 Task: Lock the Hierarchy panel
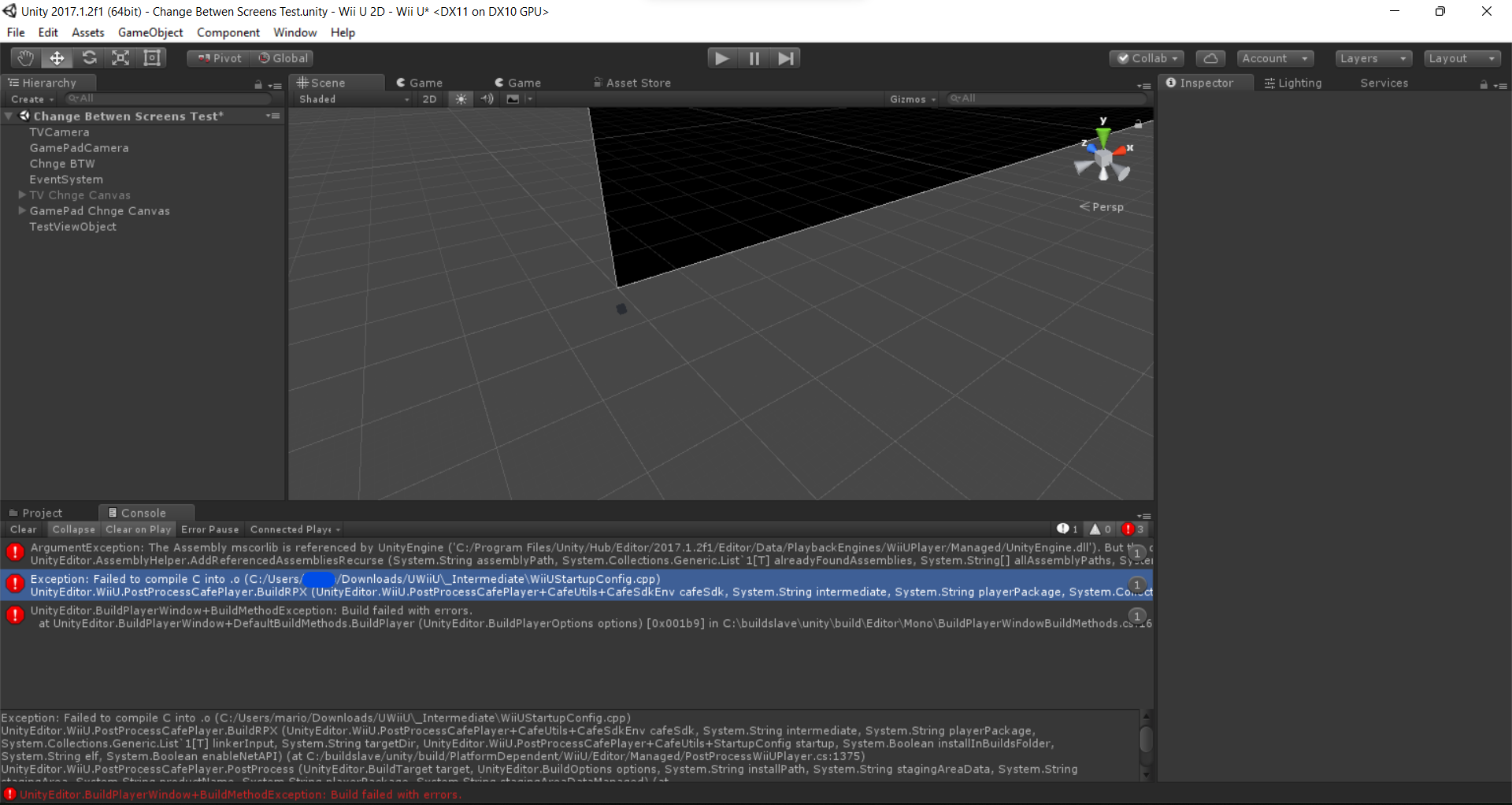[258, 84]
